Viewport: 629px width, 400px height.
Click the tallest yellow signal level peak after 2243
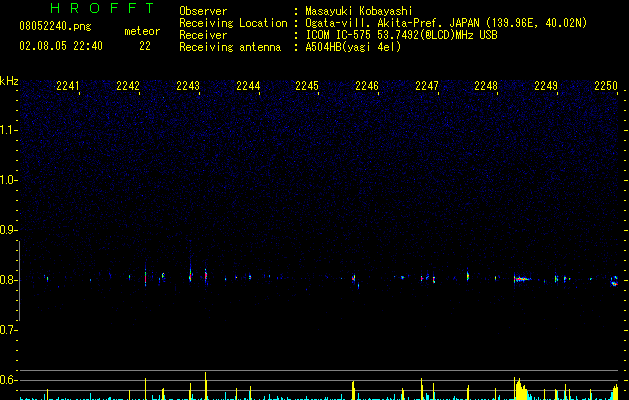coord(205,386)
